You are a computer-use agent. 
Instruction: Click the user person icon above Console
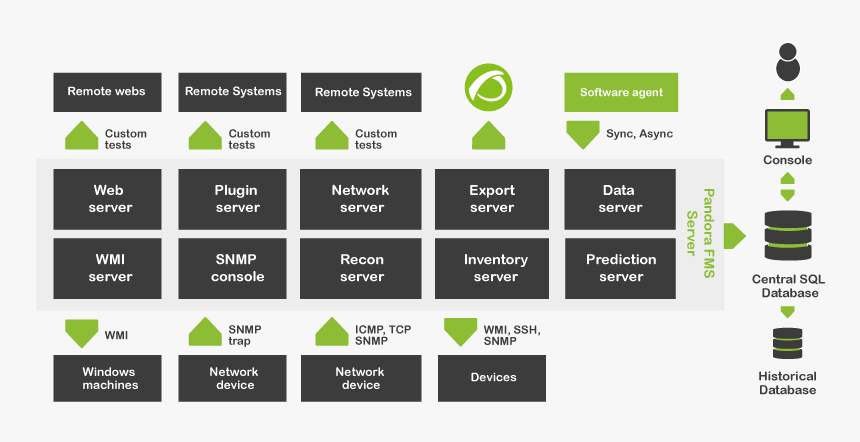tap(788, 62)
